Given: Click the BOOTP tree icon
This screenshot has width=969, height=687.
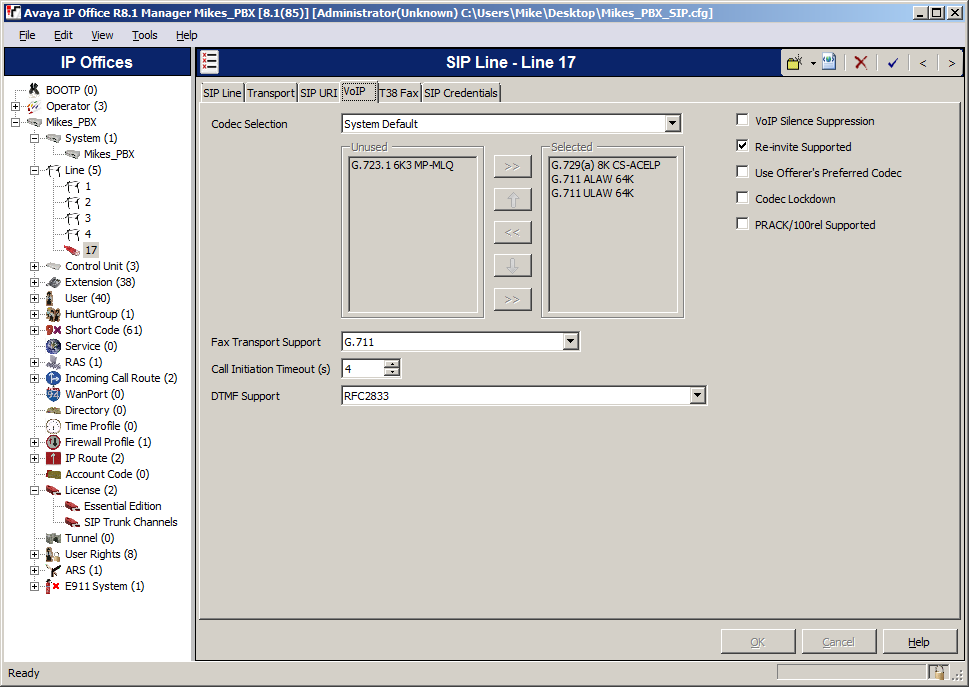Looking at the screenshot, I should (34, 90).
